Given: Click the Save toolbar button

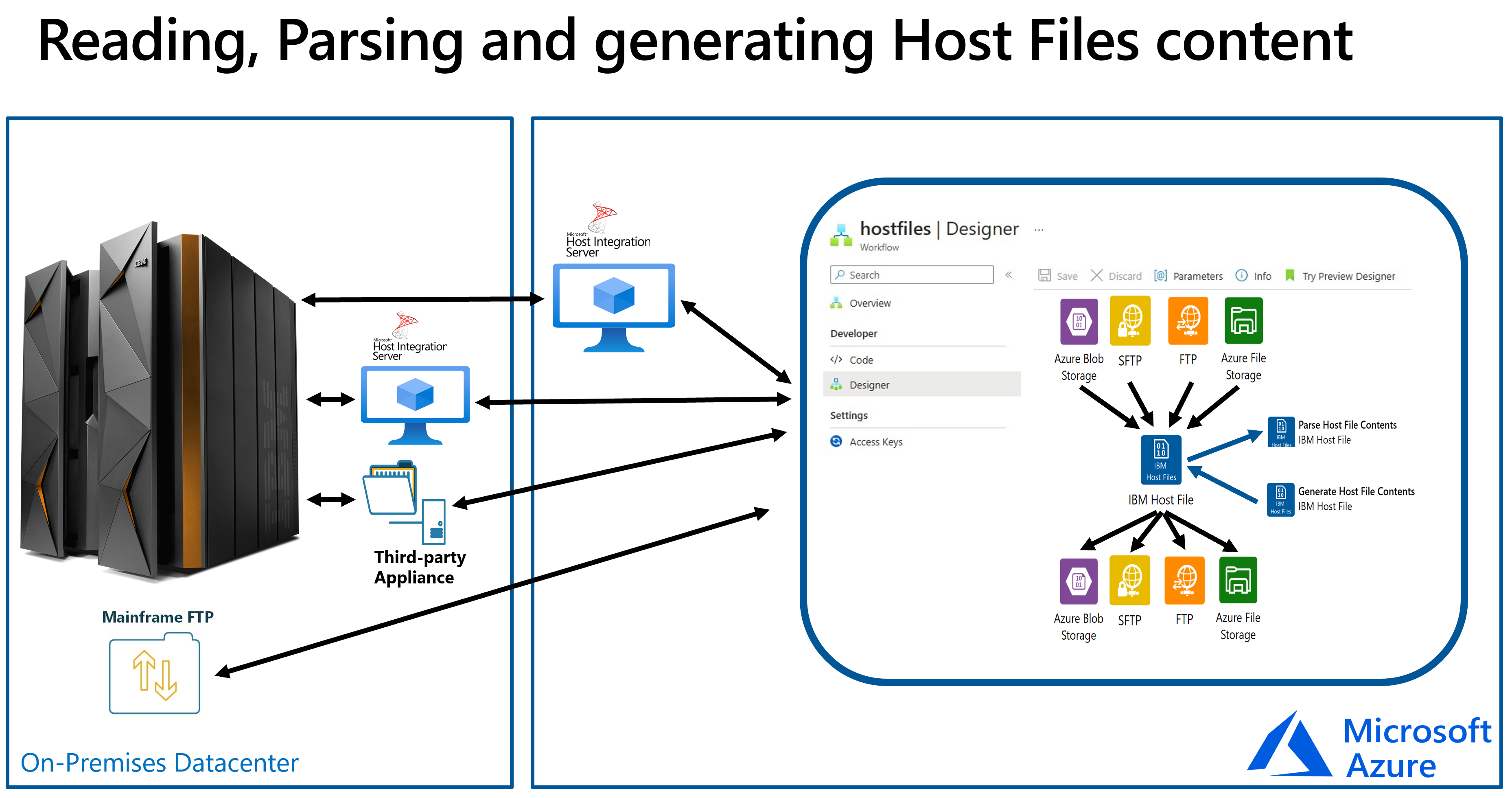Looking at the screenshot, I should [1058, 275].
